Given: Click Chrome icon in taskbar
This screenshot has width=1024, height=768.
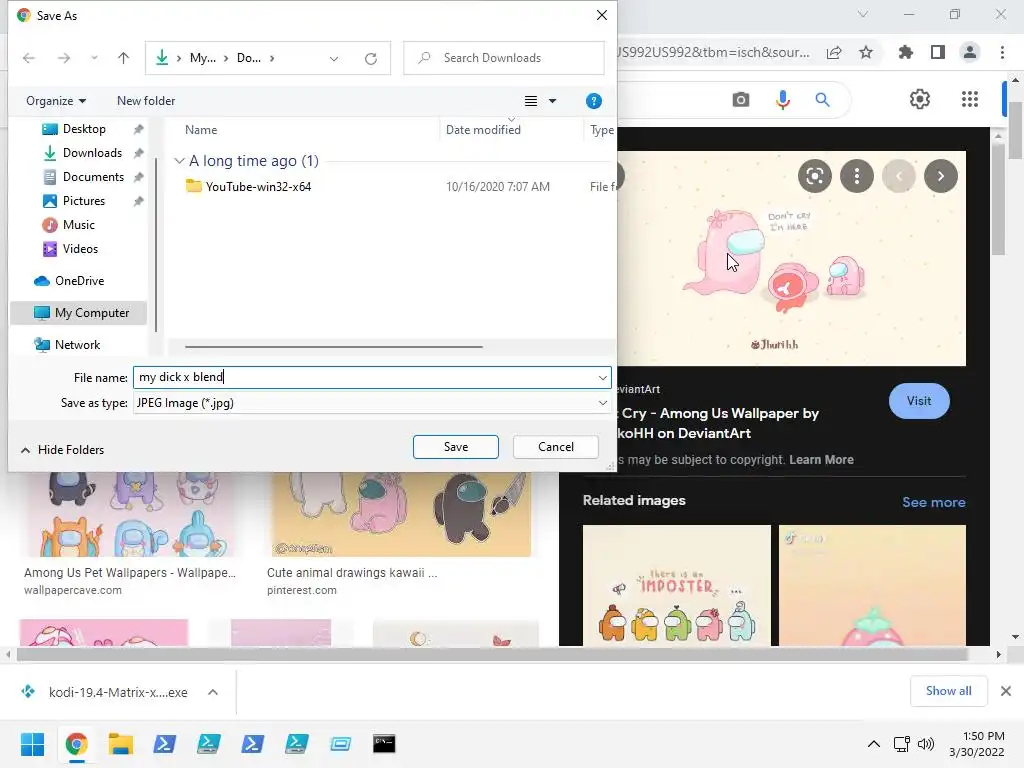Looking at the screenshot, I should (76, 744).
